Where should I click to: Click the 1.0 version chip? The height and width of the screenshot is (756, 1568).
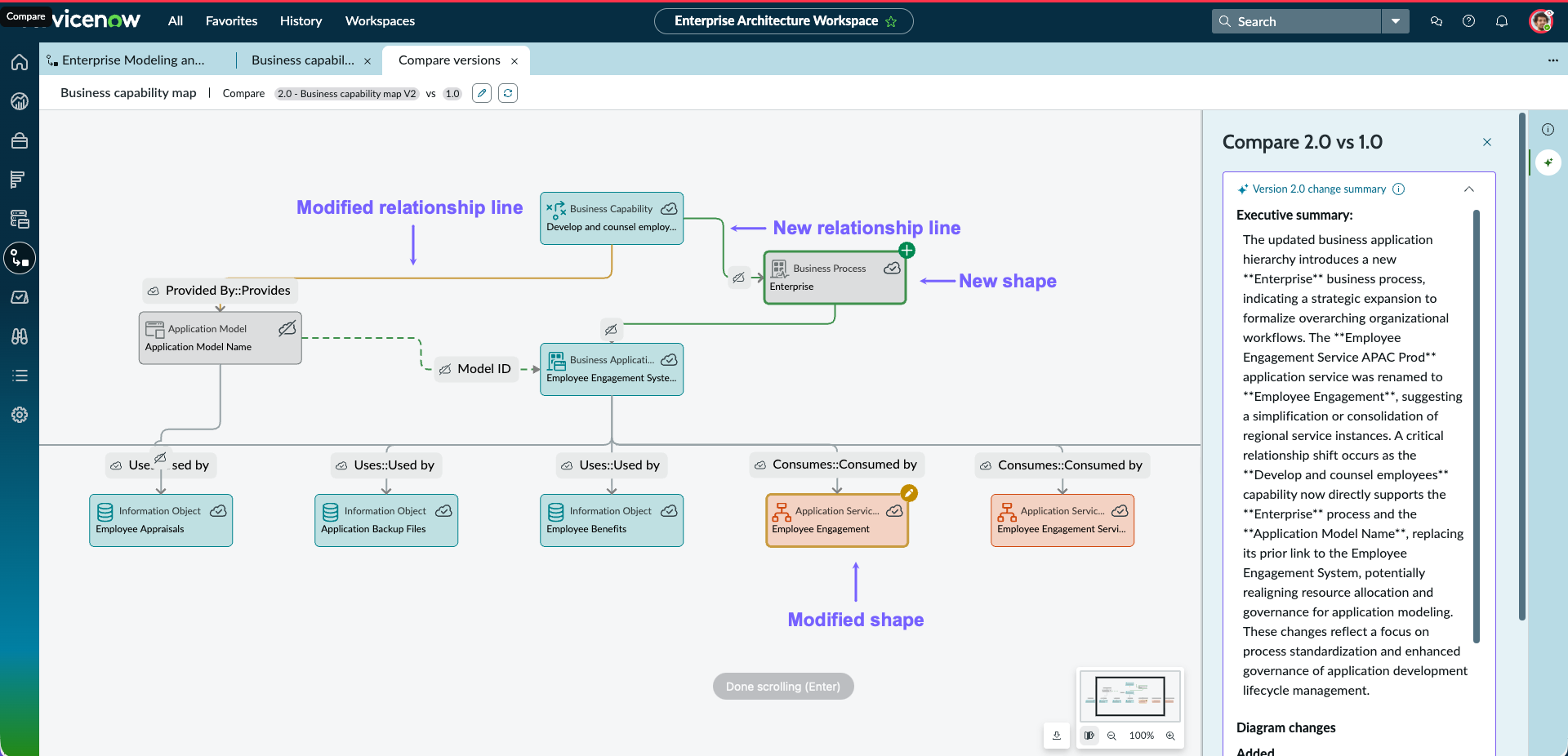tap(452, 94)
